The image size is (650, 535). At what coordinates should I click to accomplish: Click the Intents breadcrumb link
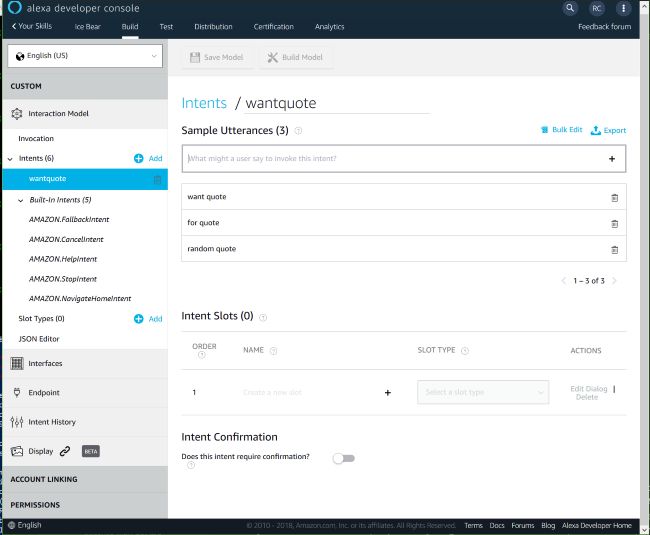204,103
